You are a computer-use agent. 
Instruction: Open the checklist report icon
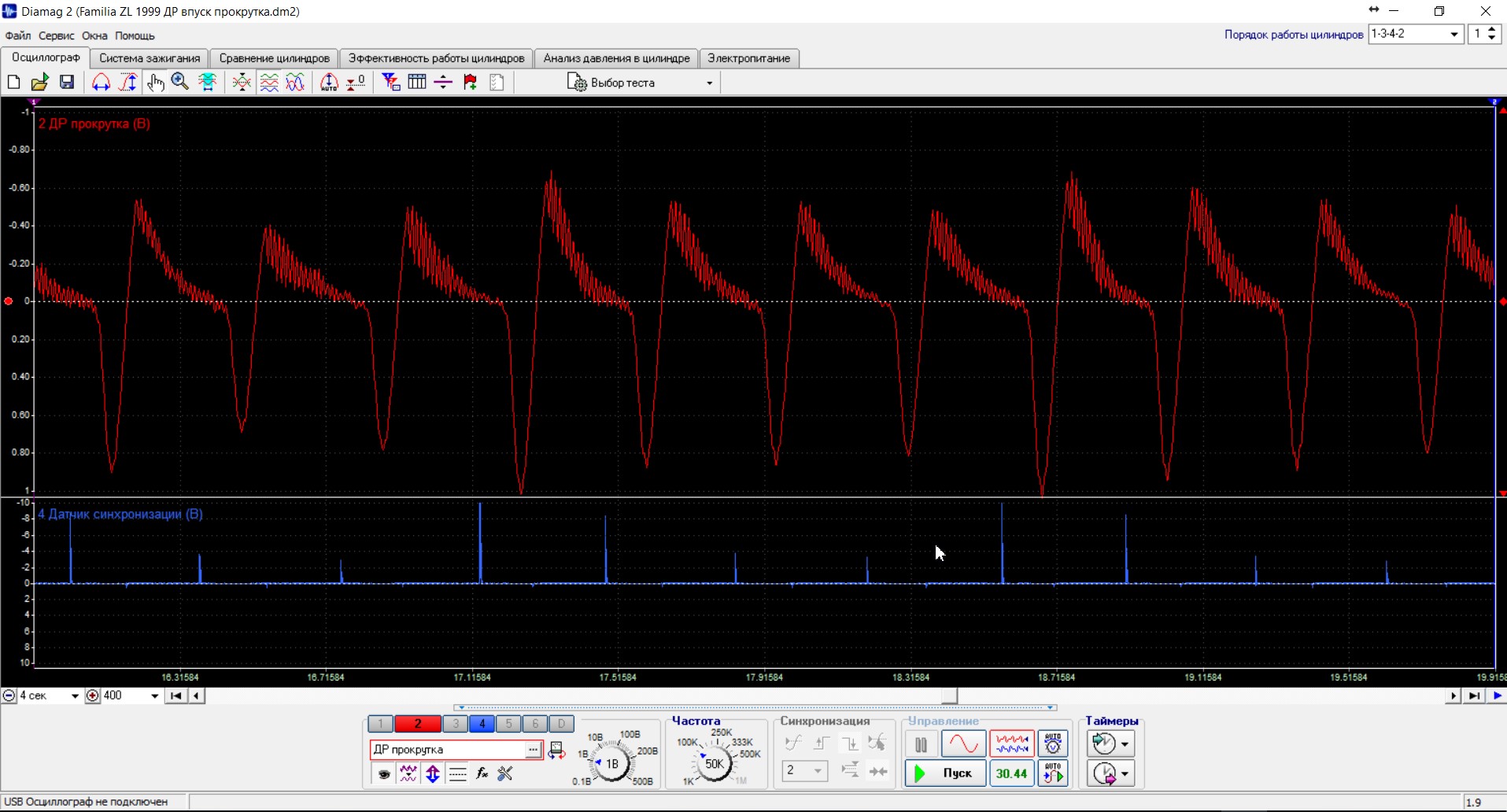point(497,82)
